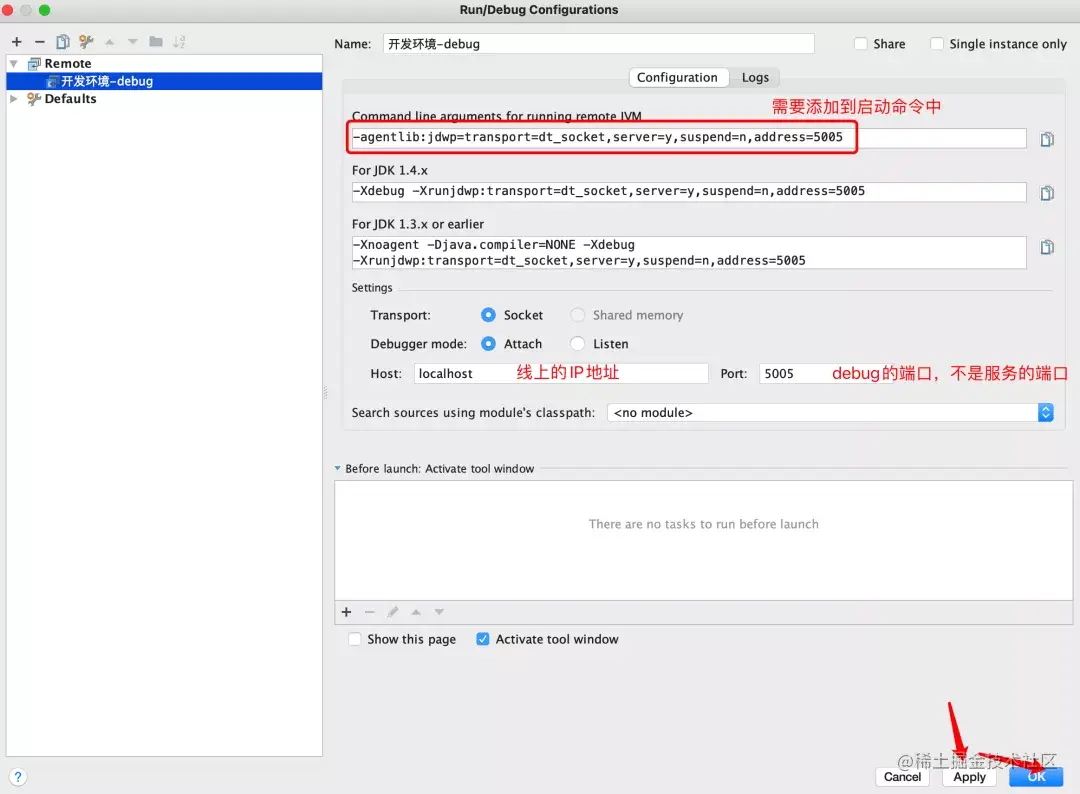The width and height of the screenshot is (1080, 794).
Task: Add a new configuration with plus icon
Action: pyautogui.click(x=17, y=42)
